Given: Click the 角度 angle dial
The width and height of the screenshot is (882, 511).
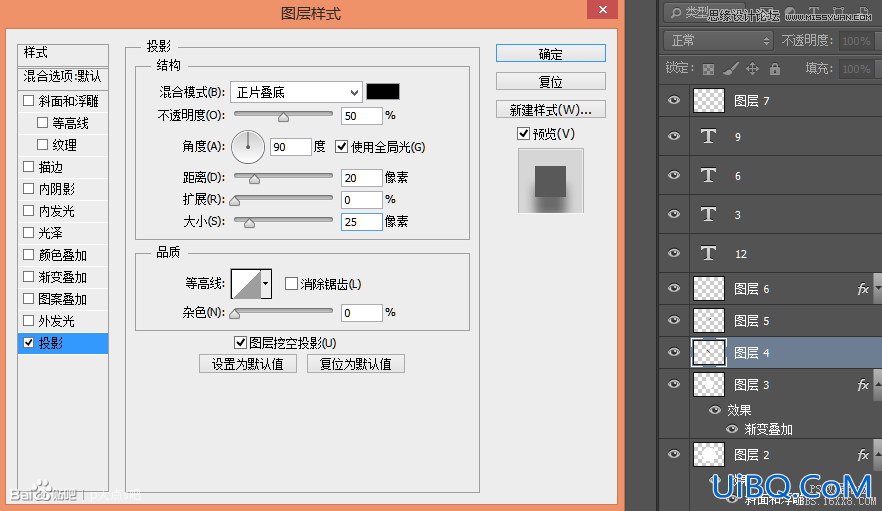Looking at the screenshot, I should point(248,146).
